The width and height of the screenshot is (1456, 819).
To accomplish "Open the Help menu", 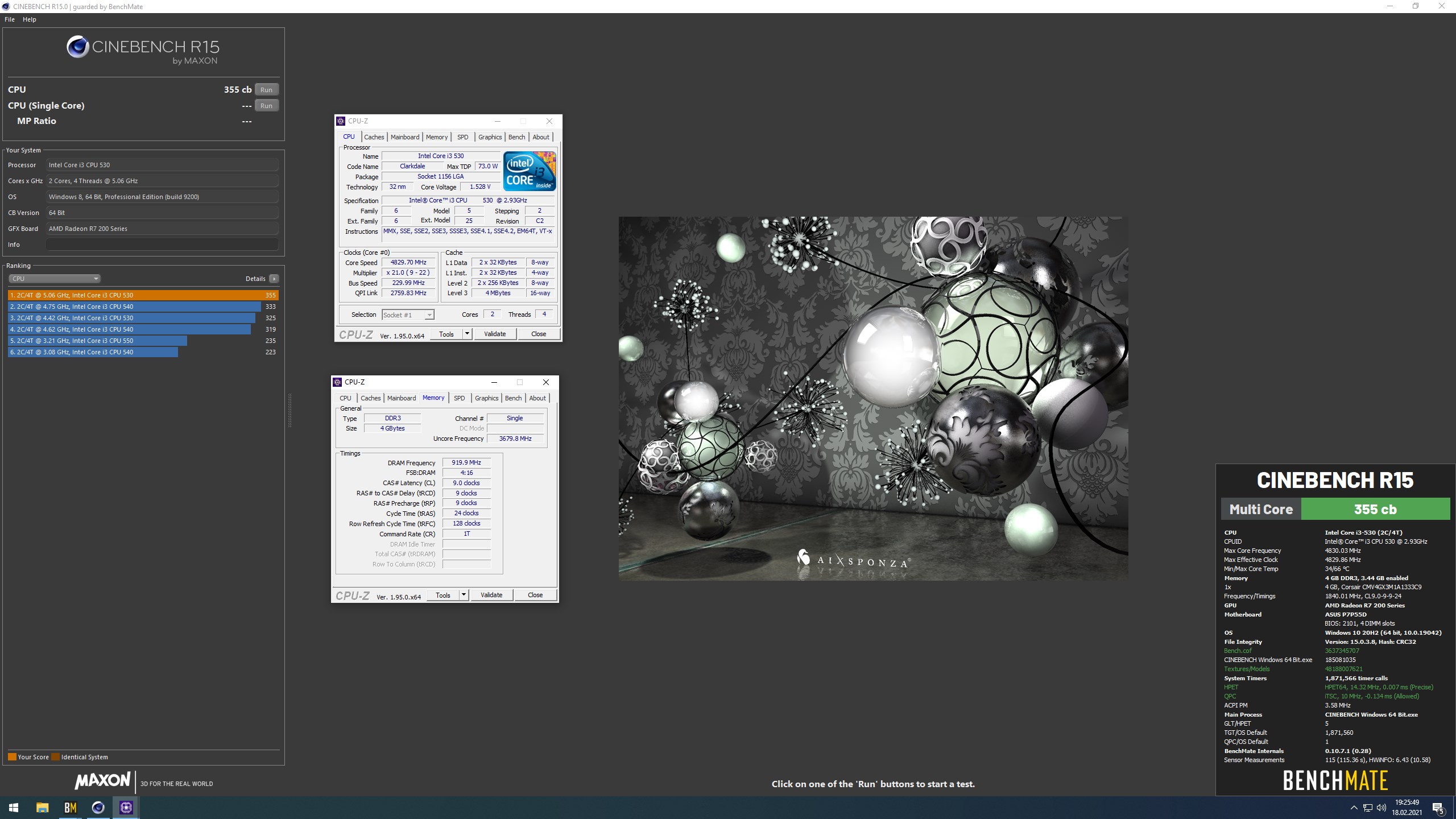I will (x=29, y=19).
